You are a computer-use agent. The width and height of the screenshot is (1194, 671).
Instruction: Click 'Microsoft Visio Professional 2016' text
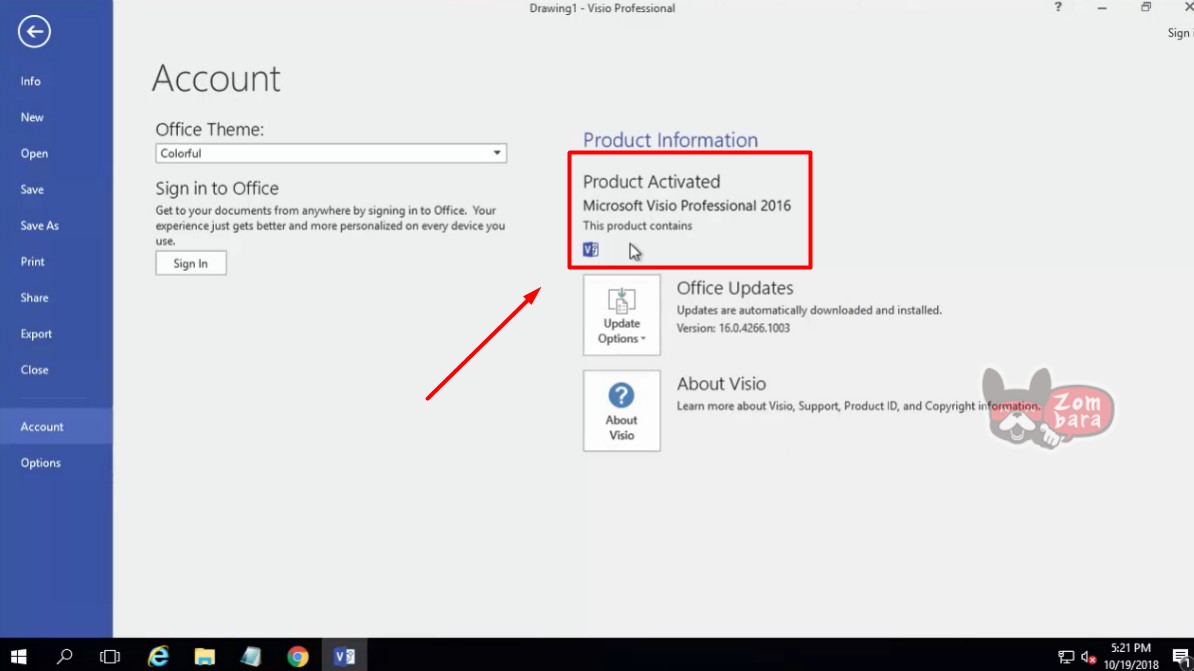[687, 206]
